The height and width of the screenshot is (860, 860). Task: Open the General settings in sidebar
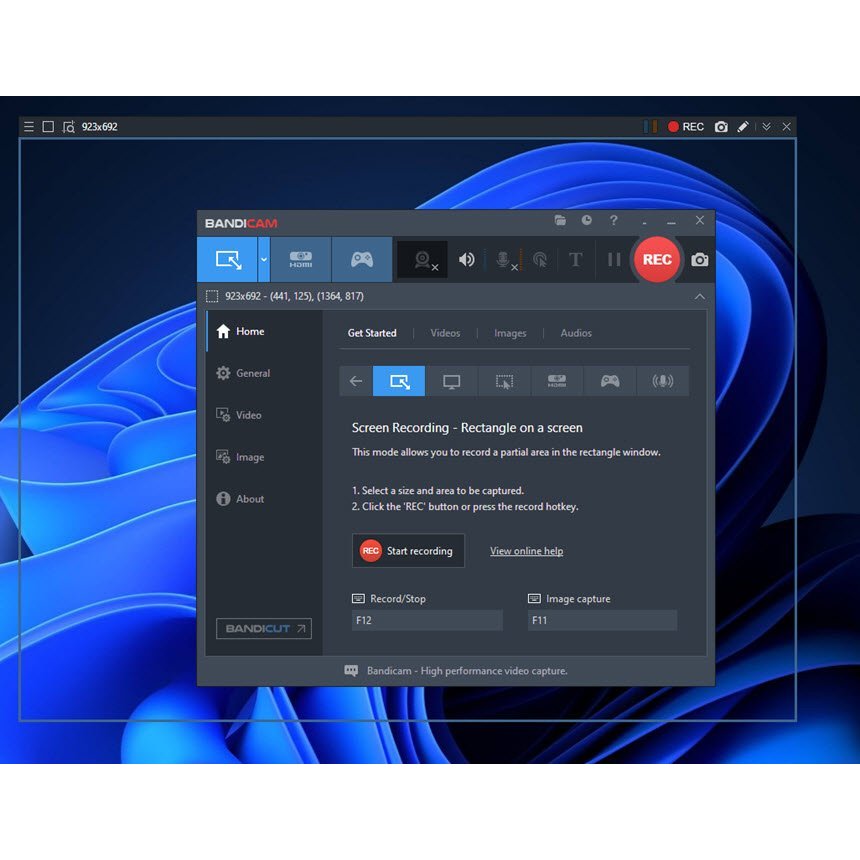[253, 373]
